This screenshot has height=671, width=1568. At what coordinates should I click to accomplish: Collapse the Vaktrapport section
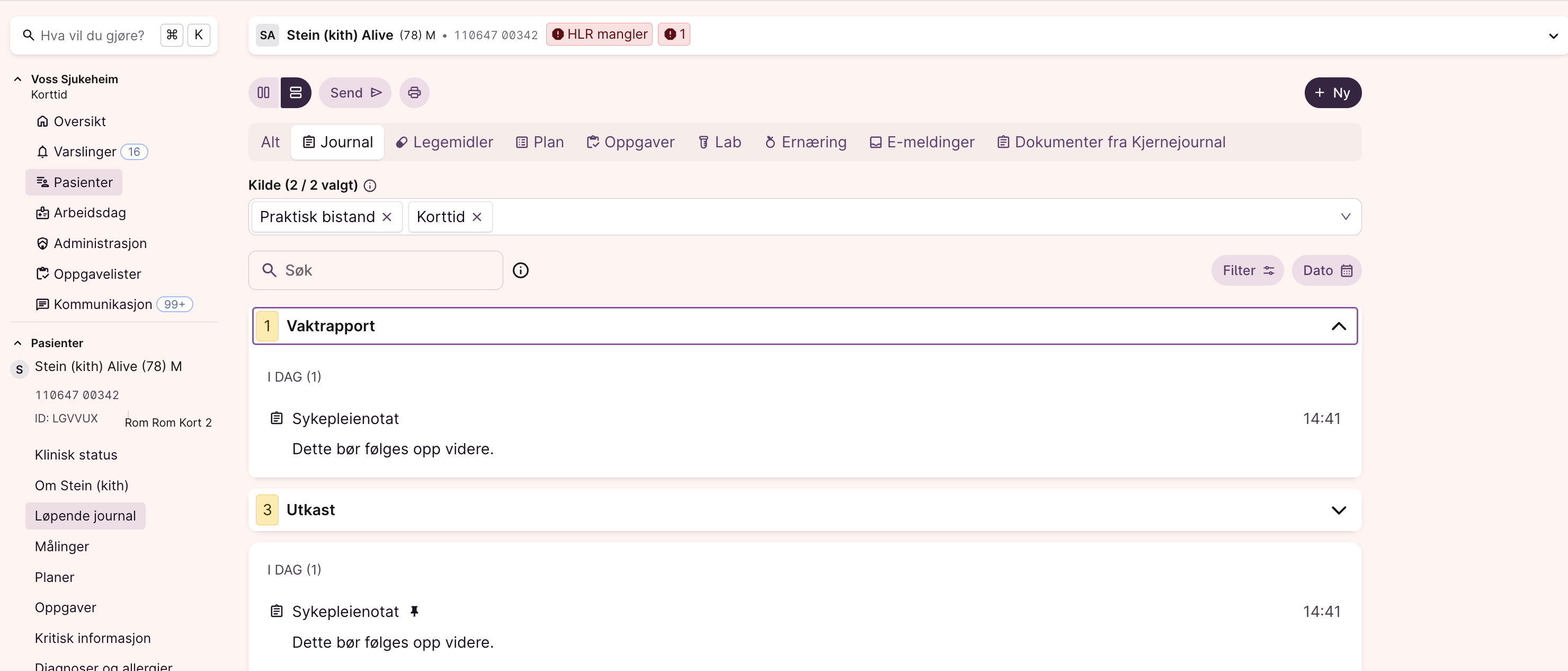[1339, 326]
